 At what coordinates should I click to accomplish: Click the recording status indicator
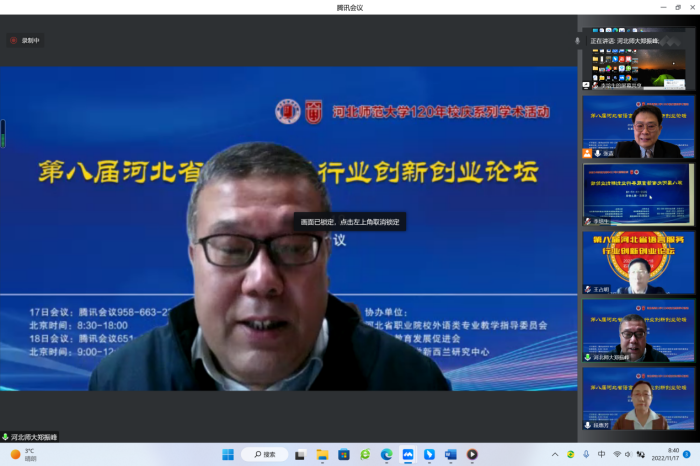[26, 41]
